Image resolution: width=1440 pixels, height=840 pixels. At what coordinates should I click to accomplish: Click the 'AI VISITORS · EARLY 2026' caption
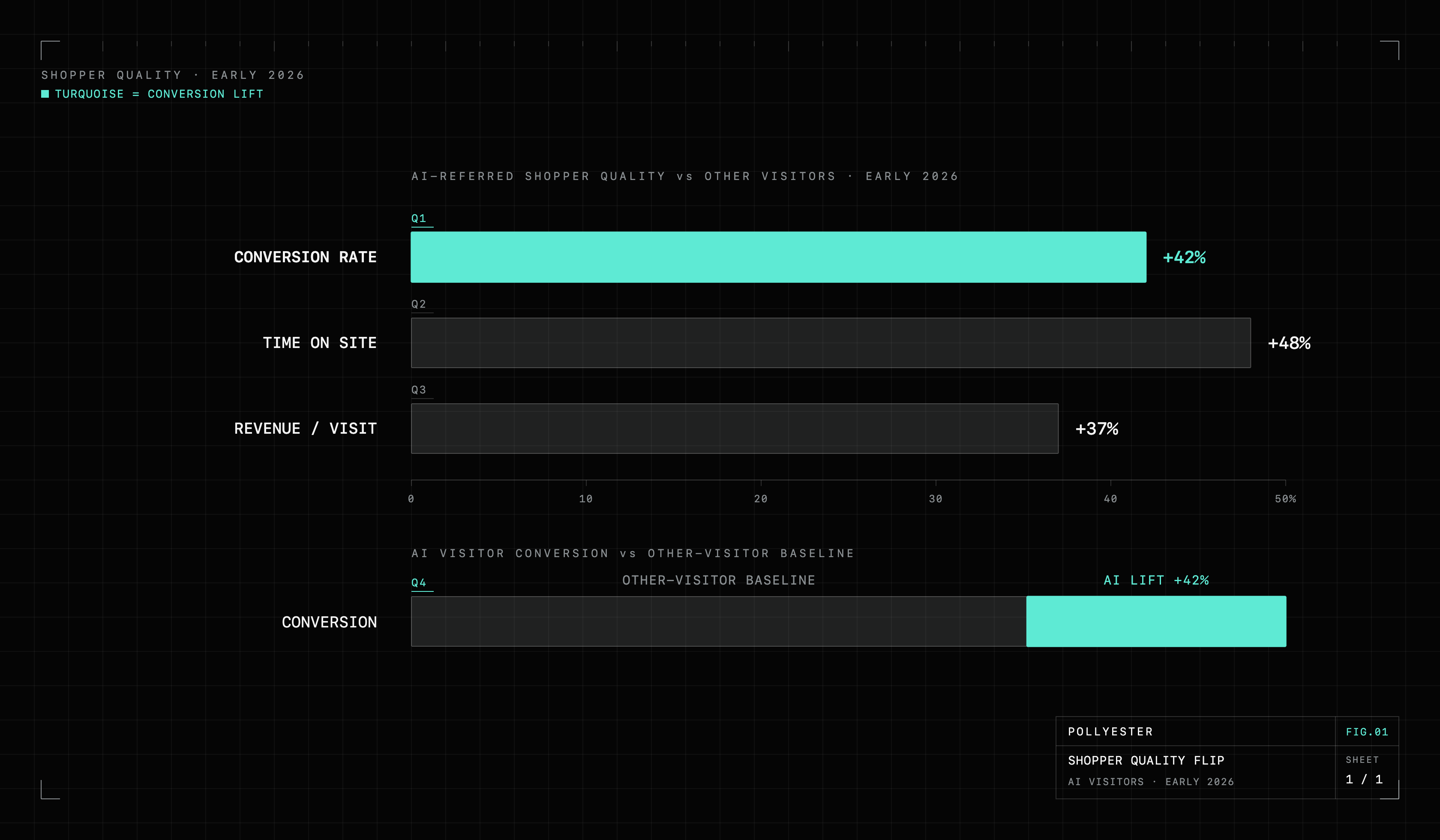(x=1151, y=782)
